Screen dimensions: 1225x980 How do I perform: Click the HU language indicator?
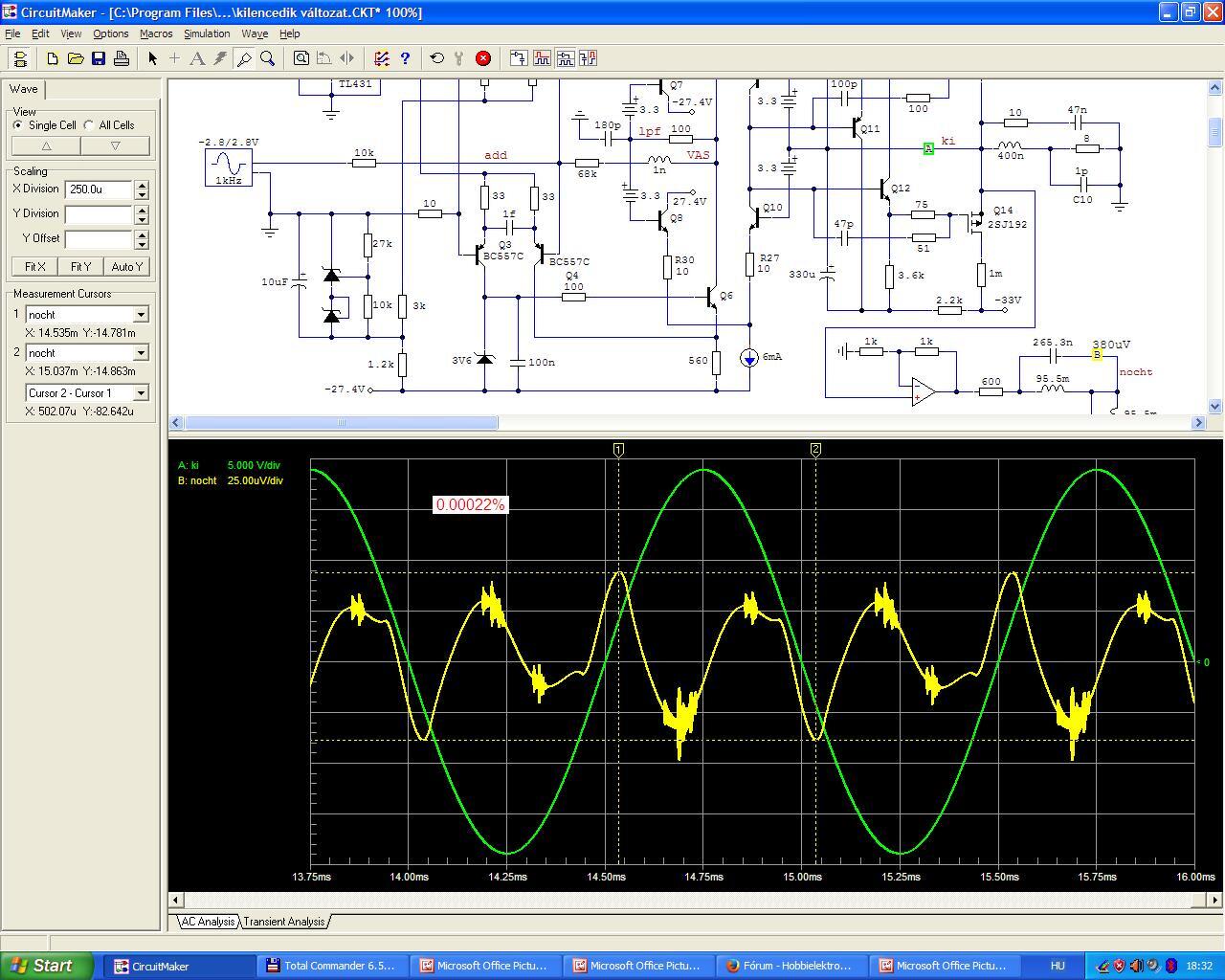click(1058, 966)
